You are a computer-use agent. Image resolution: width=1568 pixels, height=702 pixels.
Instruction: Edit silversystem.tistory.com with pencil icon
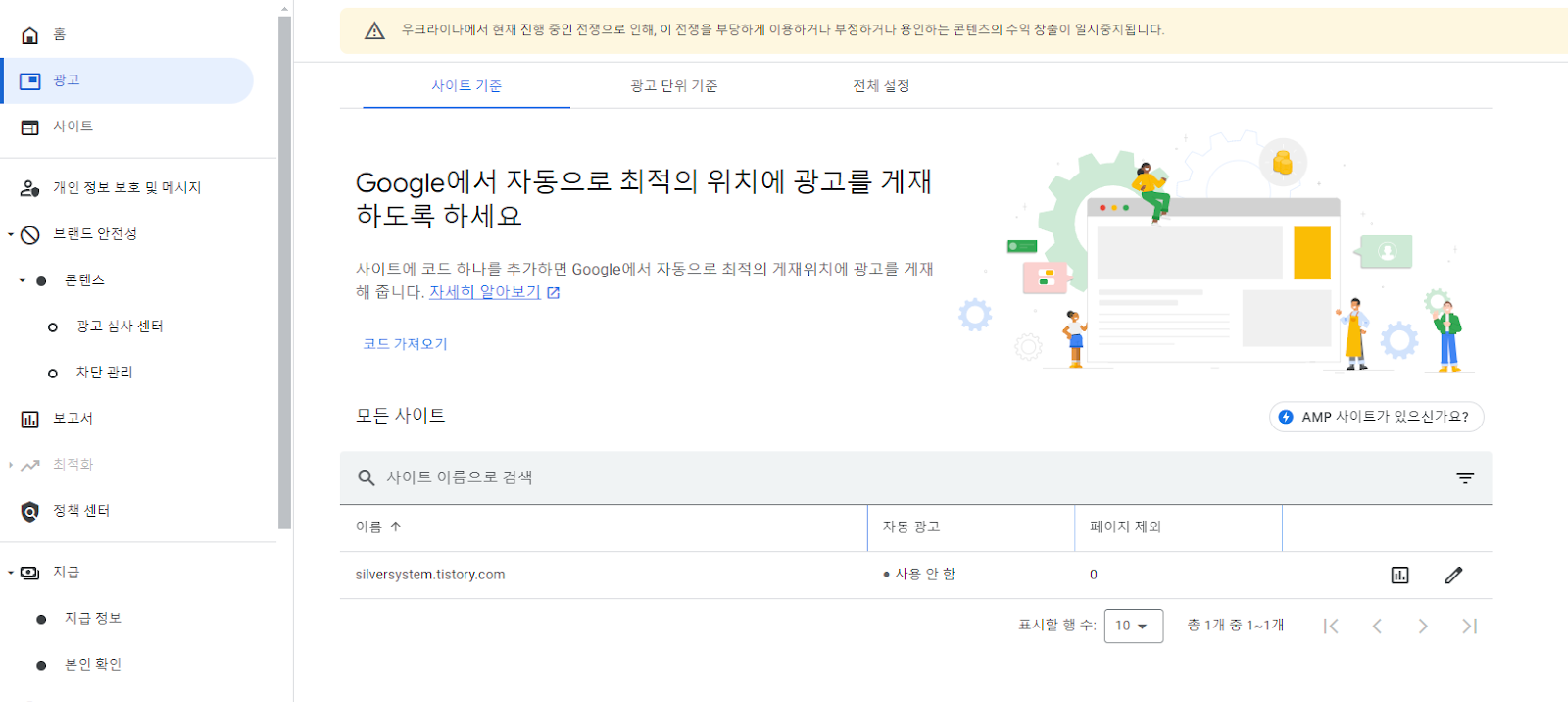coord(1453,576)
